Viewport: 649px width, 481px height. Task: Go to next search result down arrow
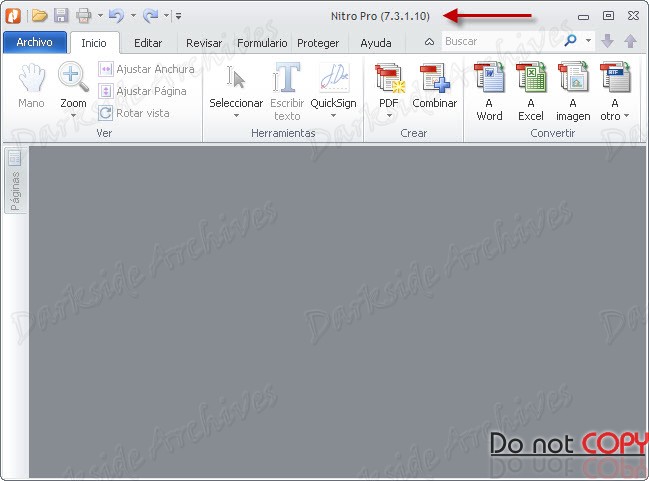[607, 41]
